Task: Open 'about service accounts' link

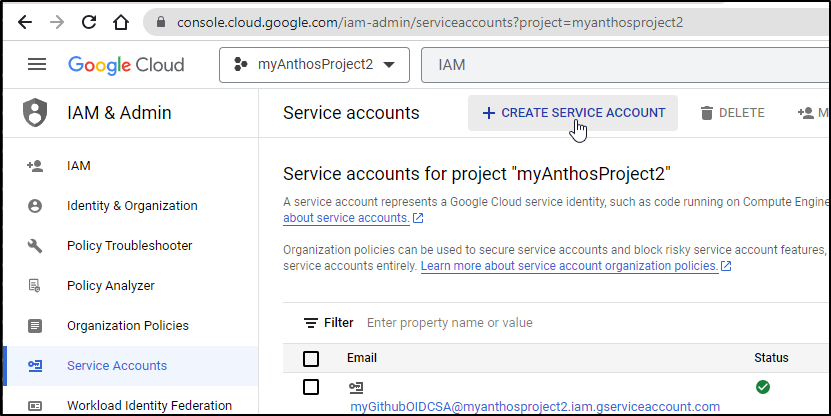Action: (346, 218)
